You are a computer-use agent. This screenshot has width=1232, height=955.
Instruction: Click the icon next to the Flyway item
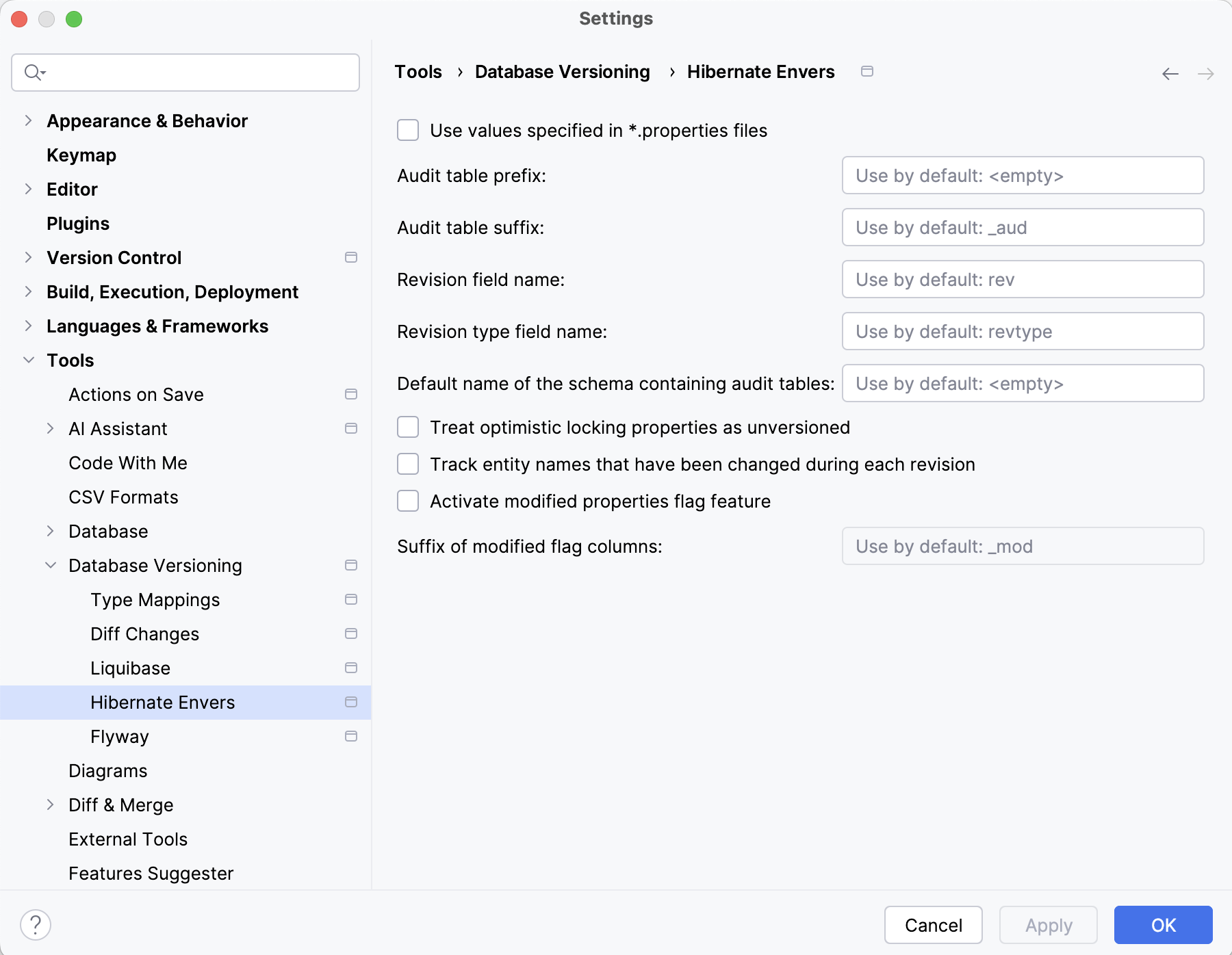[x=350, y=736]
